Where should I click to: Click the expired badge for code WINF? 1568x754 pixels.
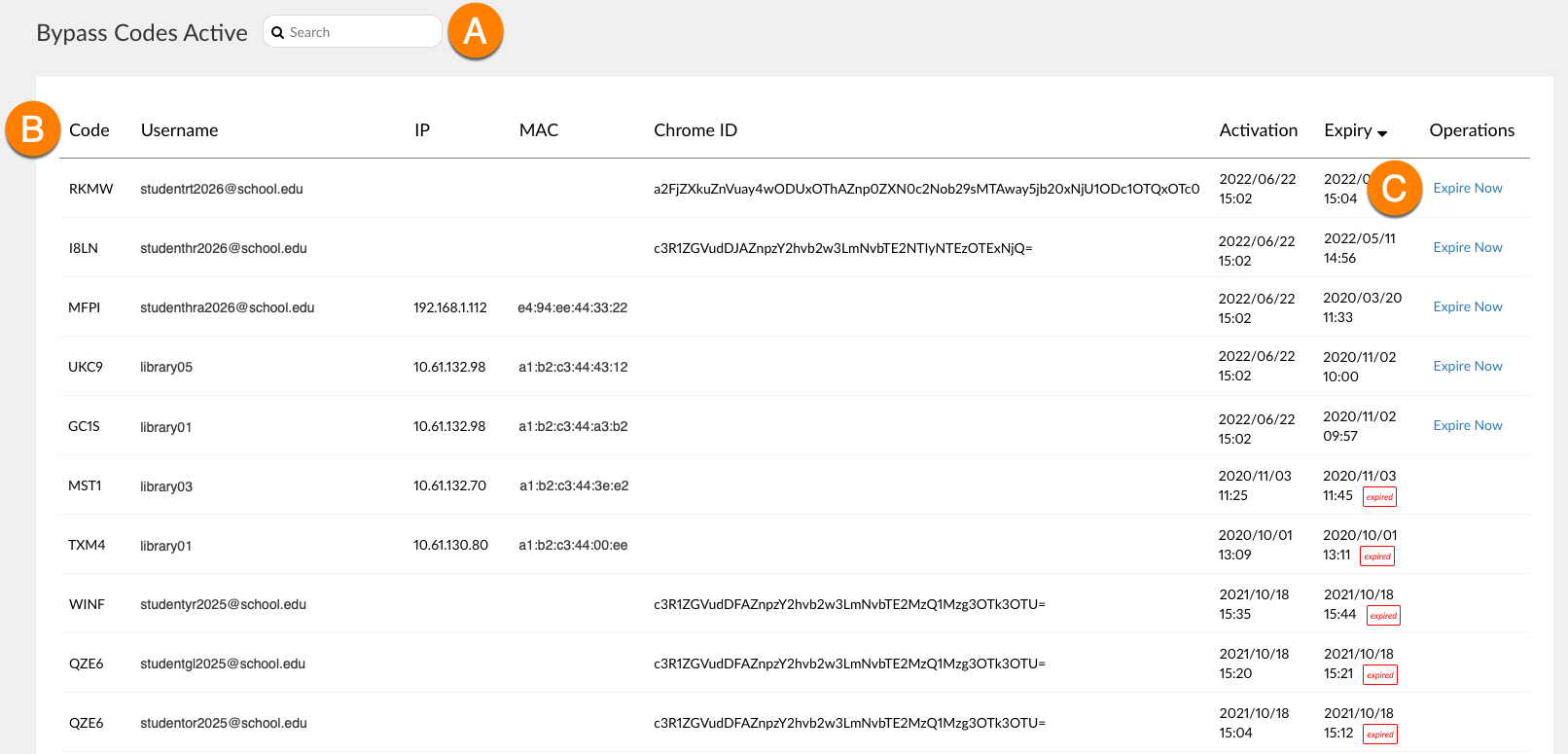1383,616
